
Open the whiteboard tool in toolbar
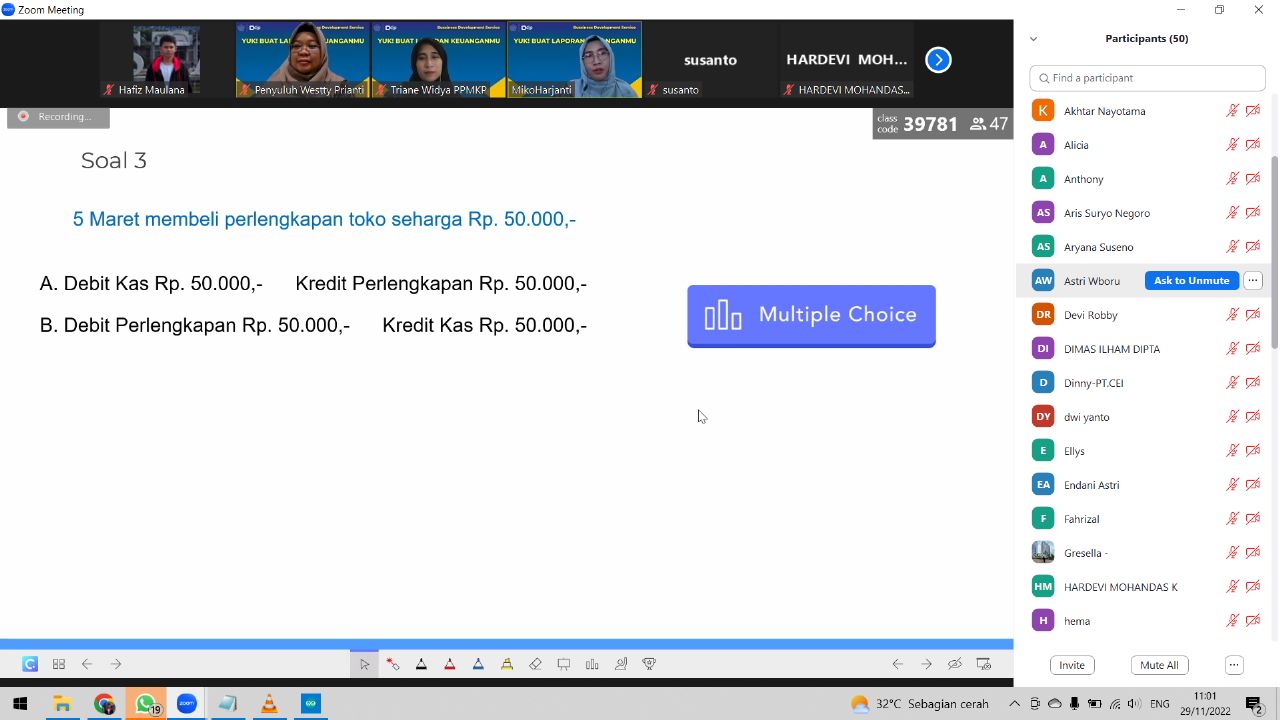point(564,664)
